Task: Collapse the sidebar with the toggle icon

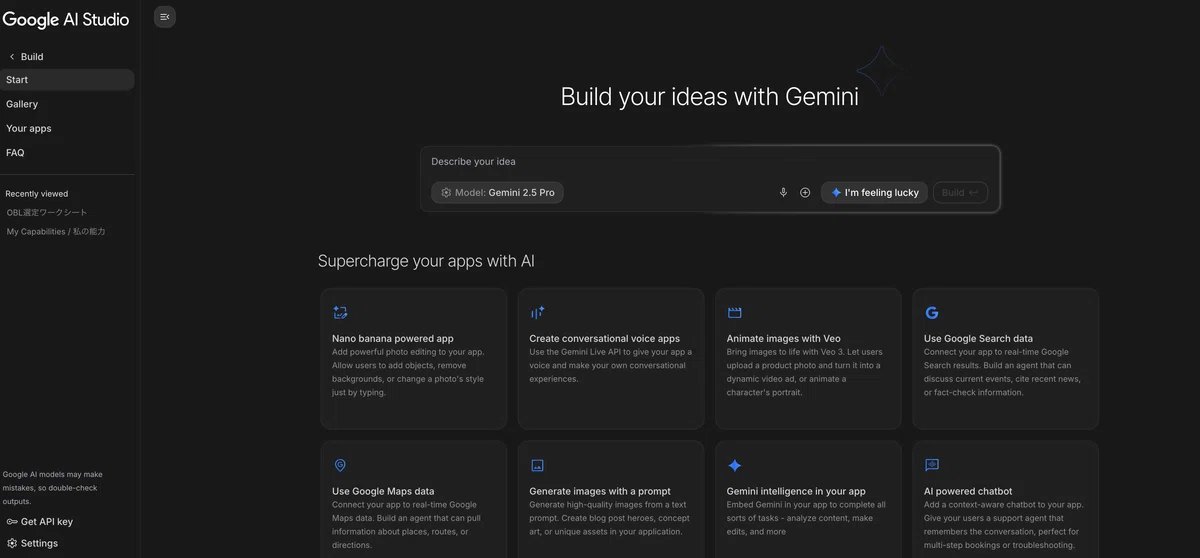Action: pos(165,17)
